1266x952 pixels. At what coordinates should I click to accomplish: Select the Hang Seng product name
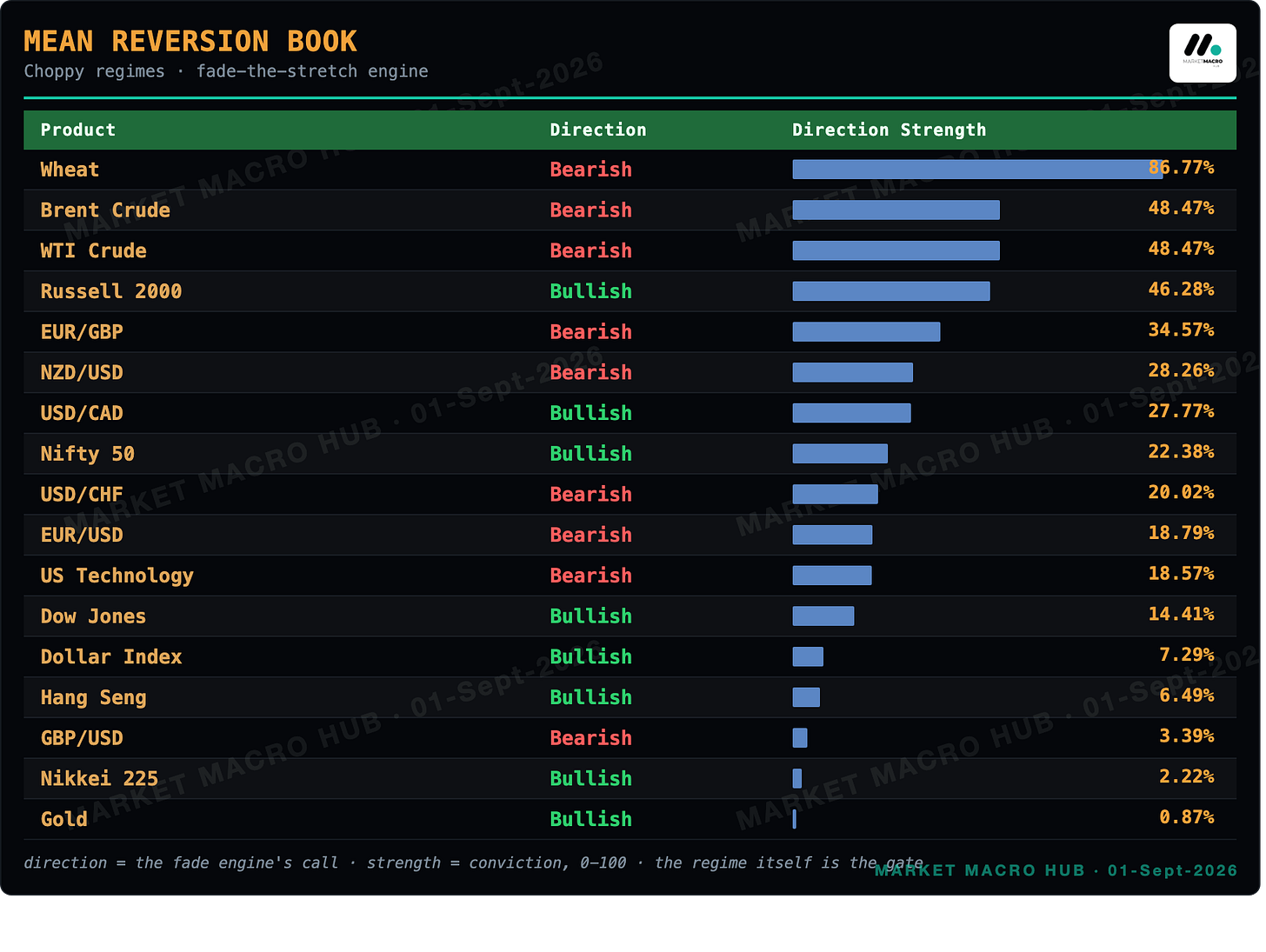[x=93, y=697]
